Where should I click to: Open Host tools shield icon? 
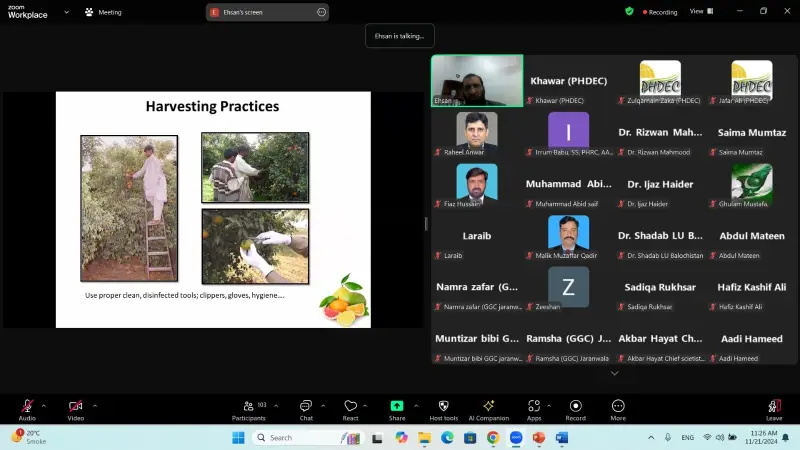point(443,407)
